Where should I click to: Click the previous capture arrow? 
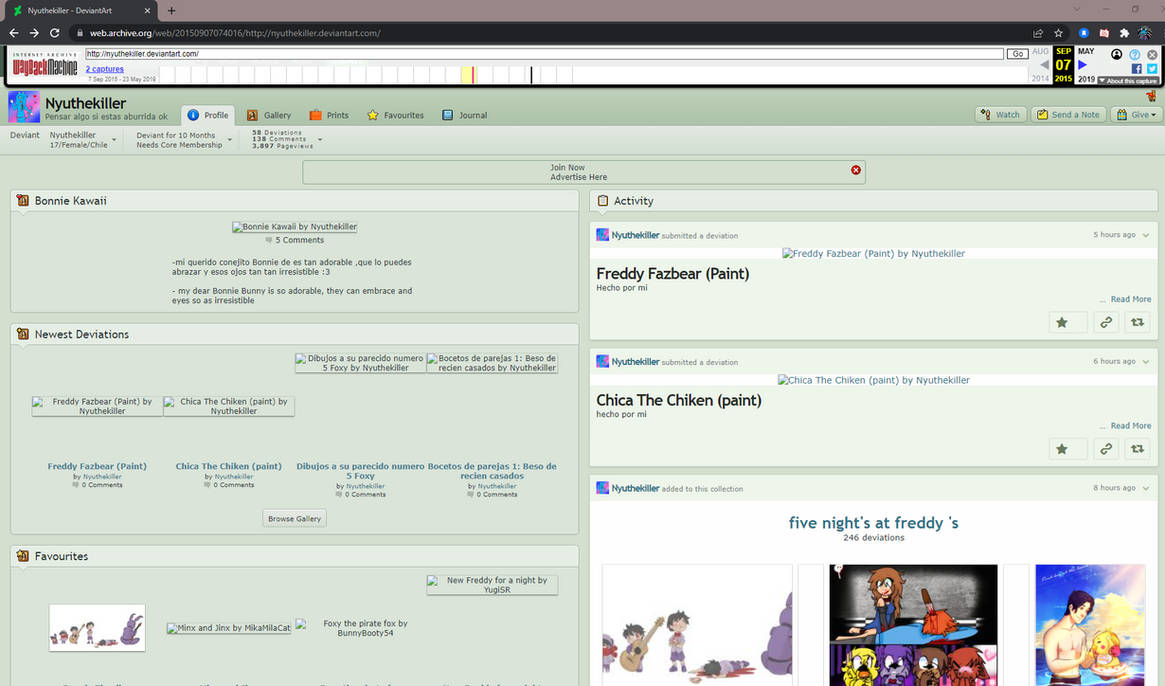tap(1044, 65)
